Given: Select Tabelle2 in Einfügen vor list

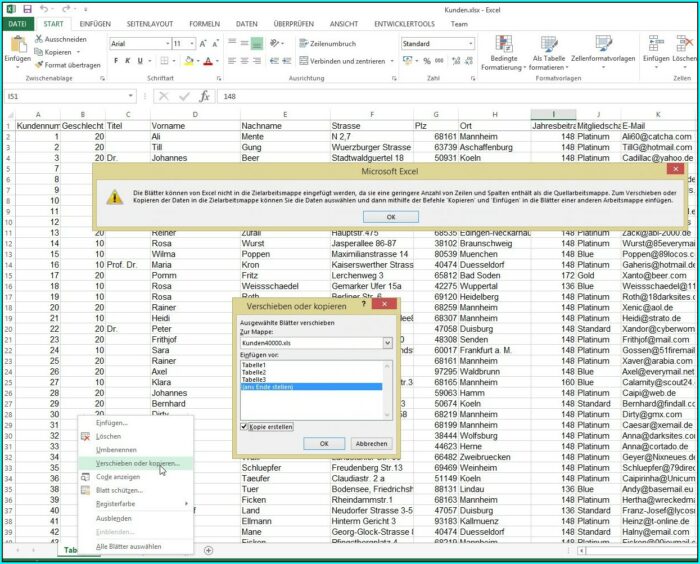Looking at the screenshot, I should (x=311, y=372).
